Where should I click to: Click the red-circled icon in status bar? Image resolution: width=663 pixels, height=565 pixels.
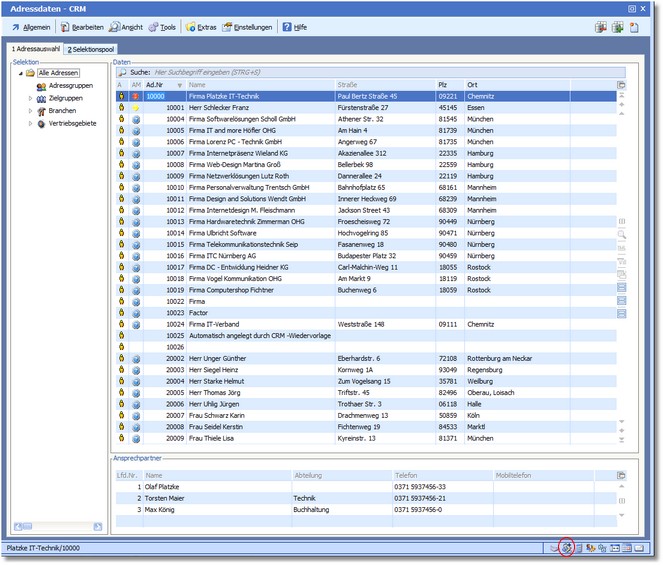(x=567, y=547)
